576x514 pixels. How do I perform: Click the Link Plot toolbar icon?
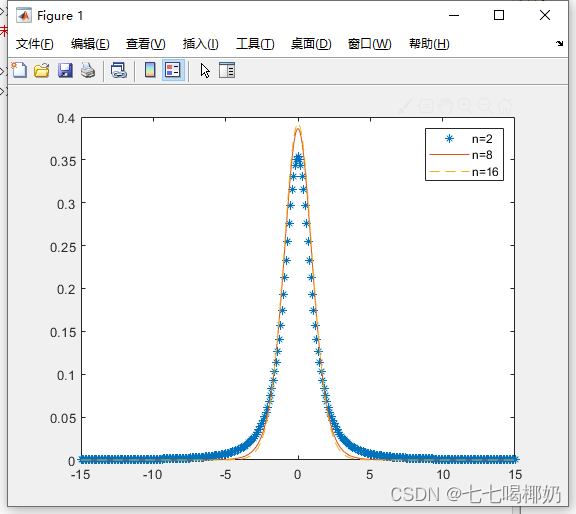[119, 70]
